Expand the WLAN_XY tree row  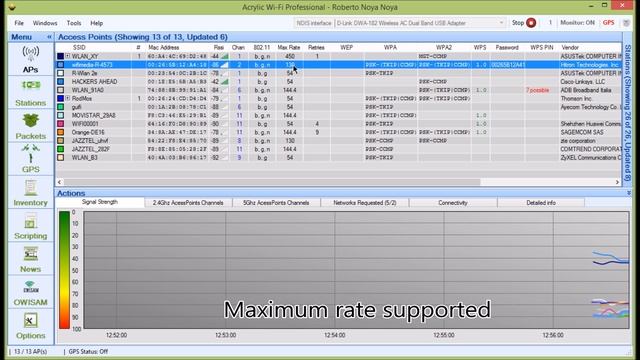pos(68,56)
